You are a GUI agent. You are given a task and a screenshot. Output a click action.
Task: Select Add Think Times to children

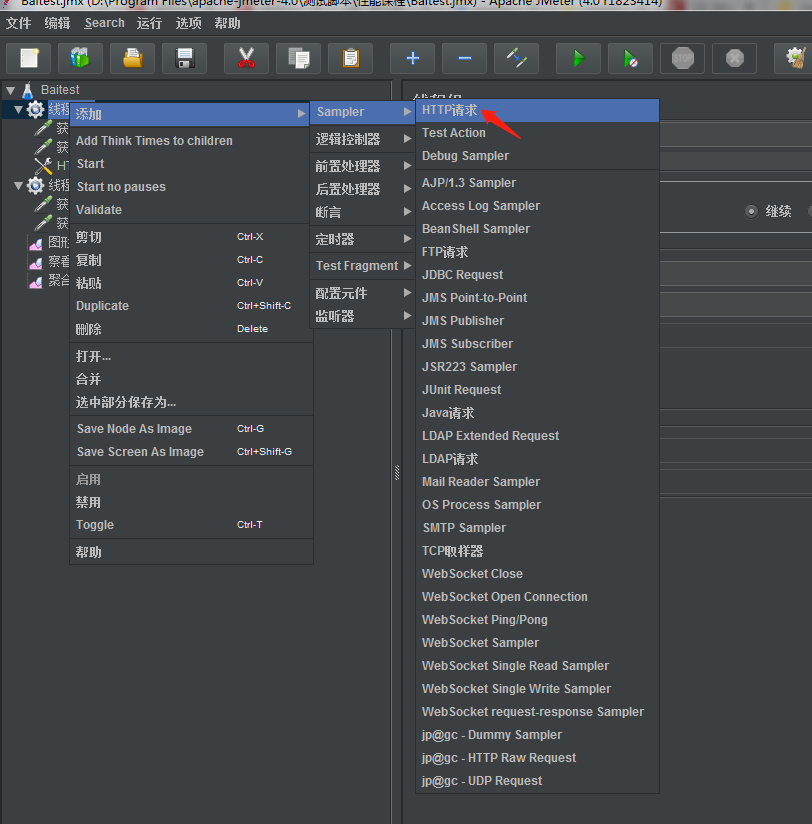(191, 141)
